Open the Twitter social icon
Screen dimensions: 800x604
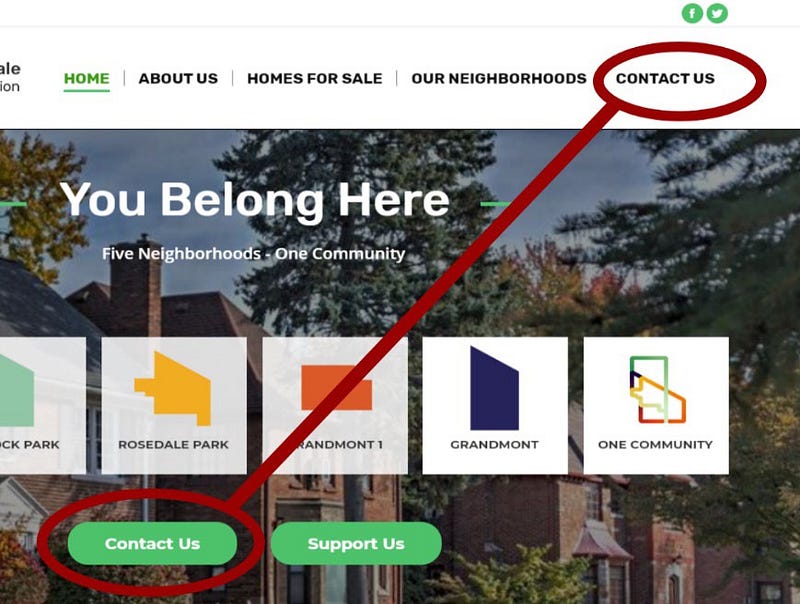tap(717, 13)
